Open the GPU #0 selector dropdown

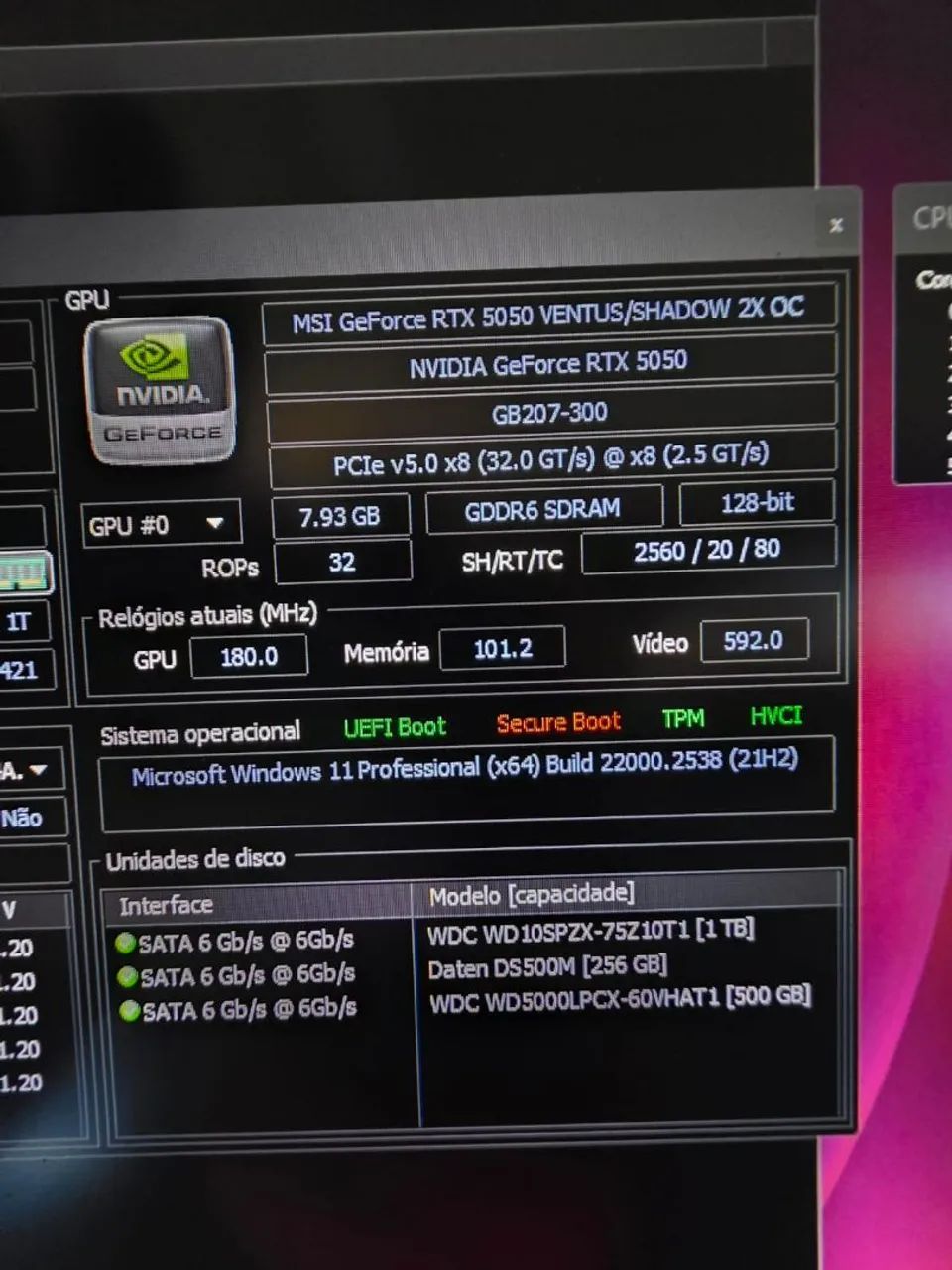coord(162,524)
